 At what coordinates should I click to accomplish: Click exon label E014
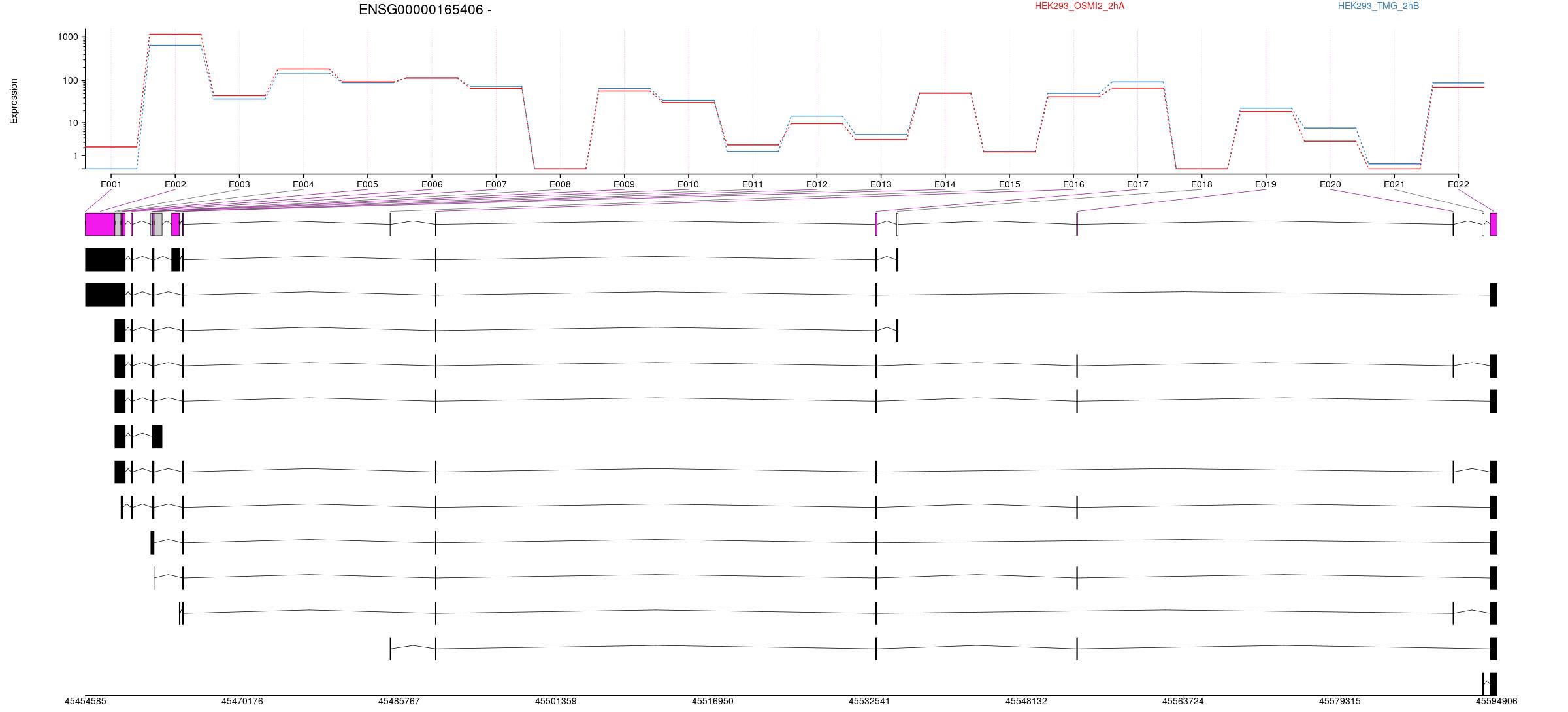point(945,185)
